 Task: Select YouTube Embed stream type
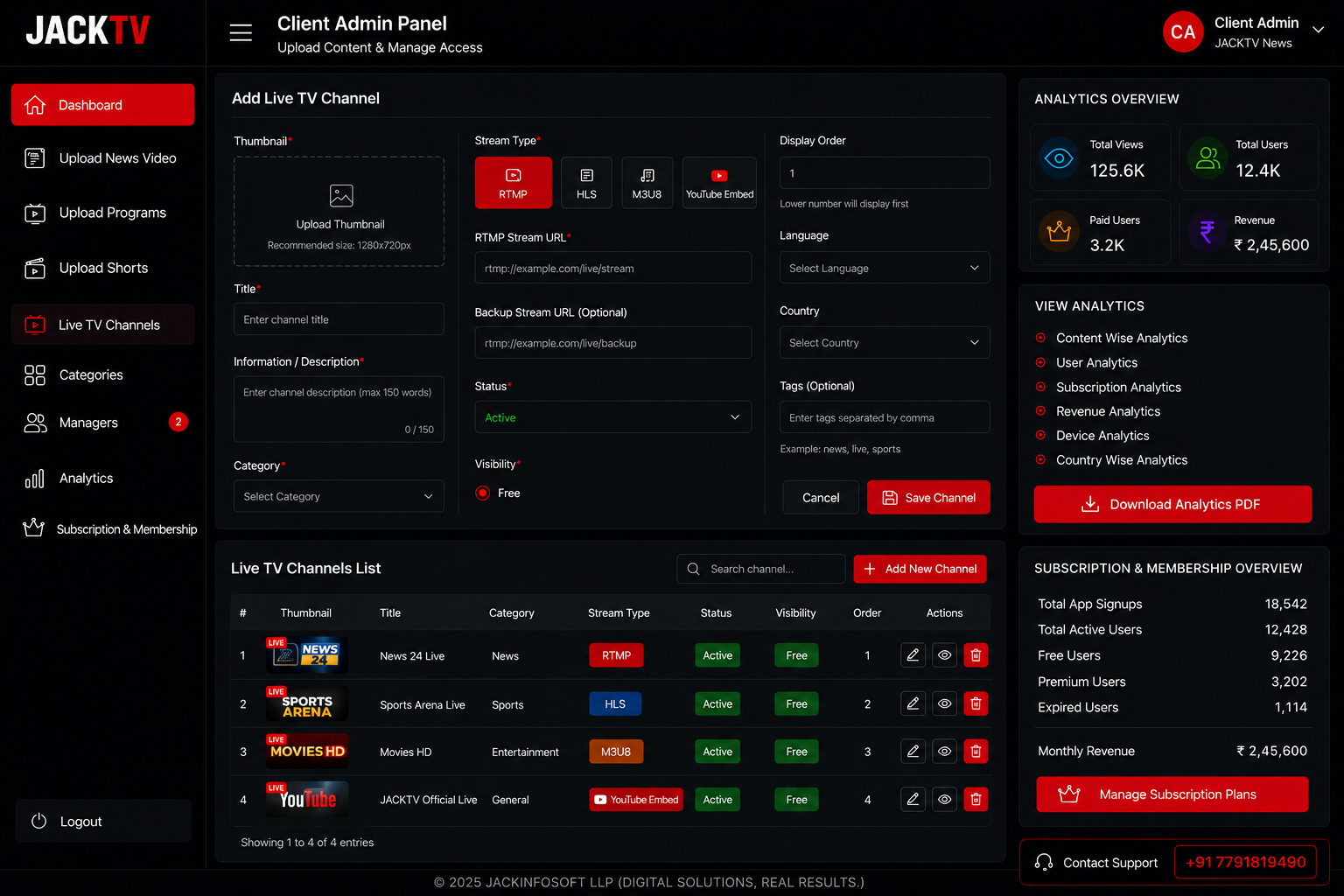coord(719,182)
